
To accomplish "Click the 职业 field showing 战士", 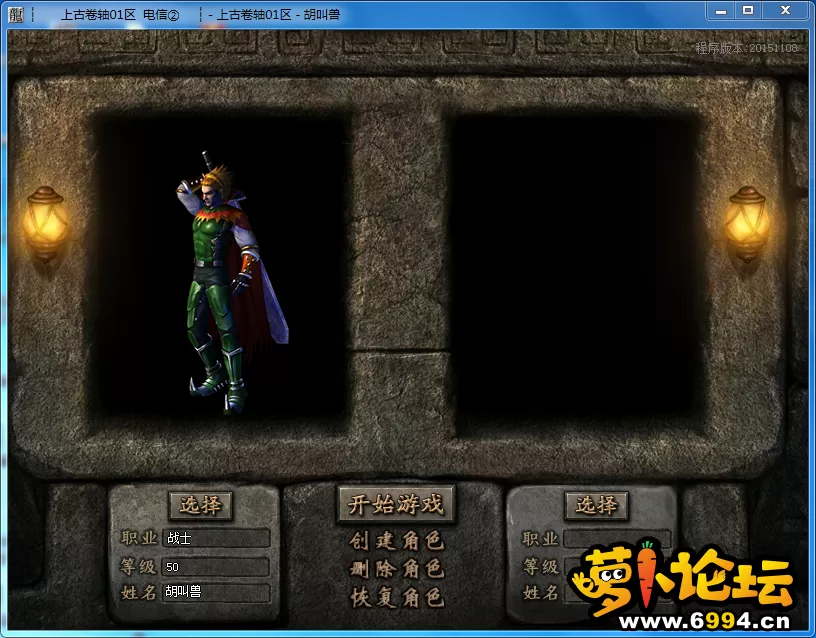I will click(x=216, y=538).
